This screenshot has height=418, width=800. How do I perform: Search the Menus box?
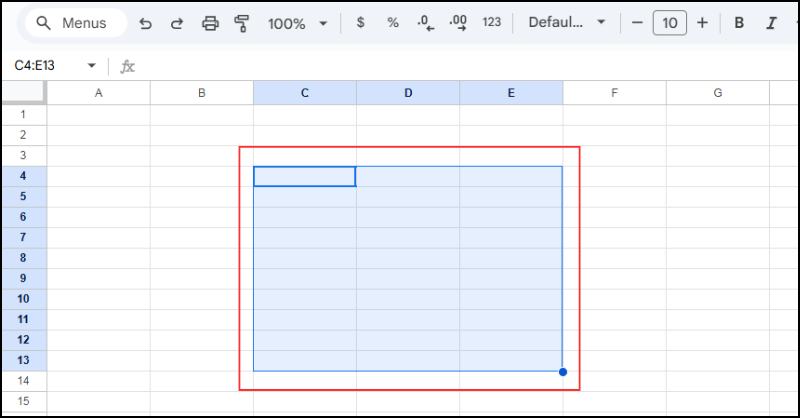pyautogui.click(x=75, y=23)
